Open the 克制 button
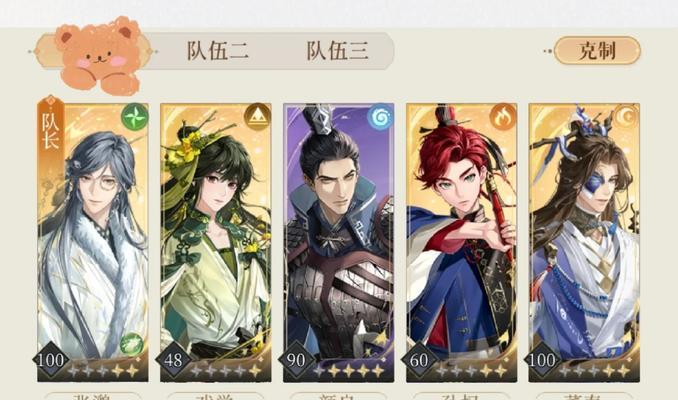This screenshot has width=678, height=400. tap(597, 51)
